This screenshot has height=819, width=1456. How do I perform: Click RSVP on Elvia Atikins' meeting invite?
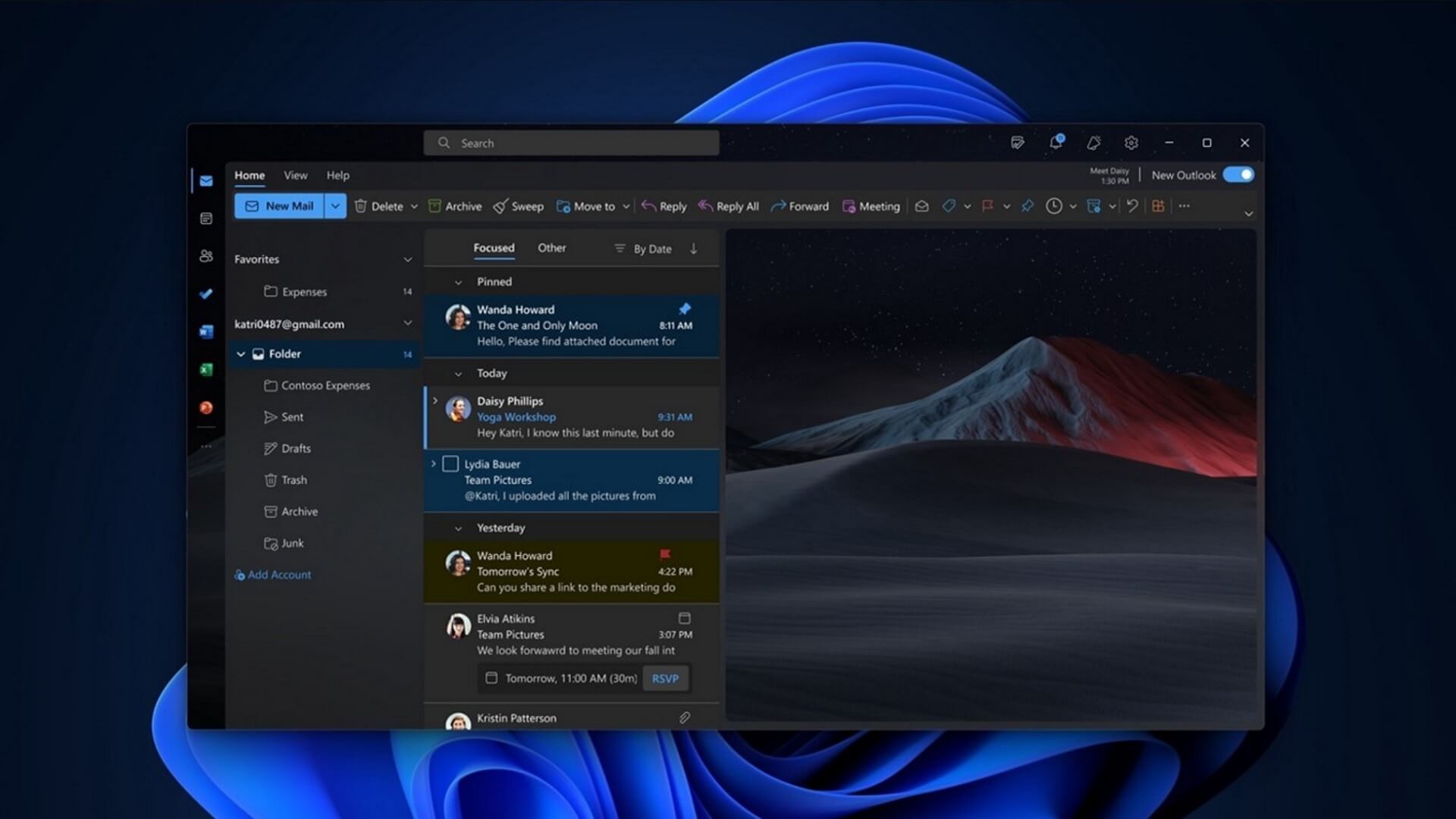point(665,678)
